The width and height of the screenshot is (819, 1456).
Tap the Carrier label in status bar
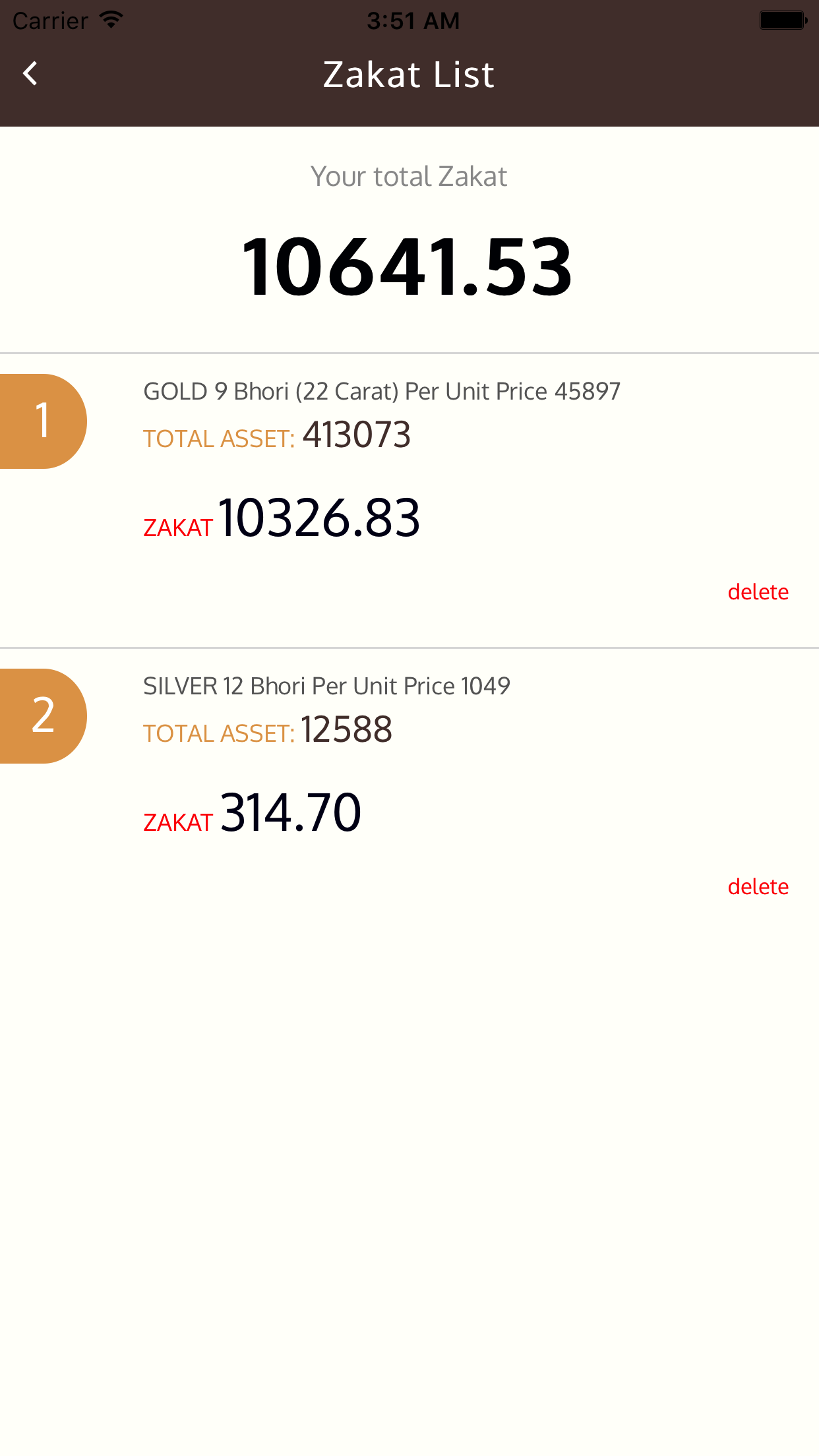tap(50, 20)
